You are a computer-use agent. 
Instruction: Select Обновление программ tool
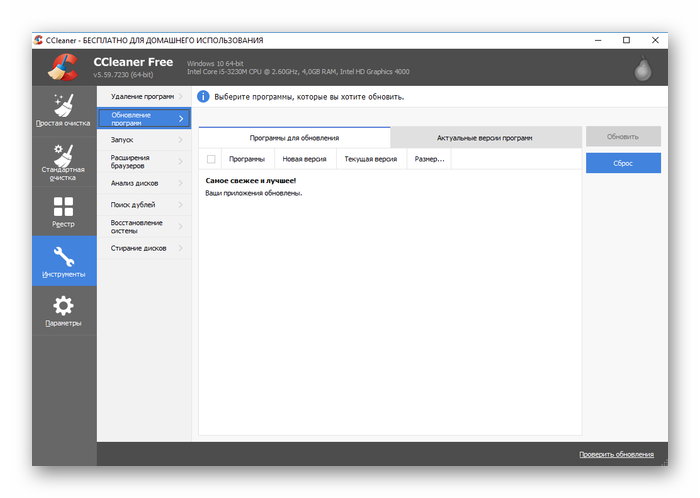(144, 118)
